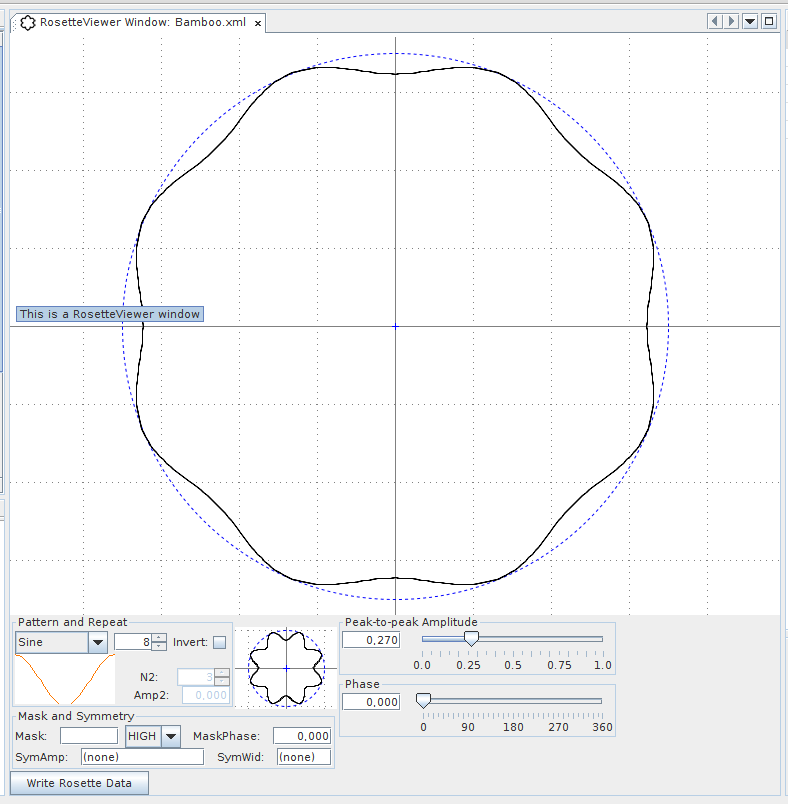The width and height of the screenshot is (788, 804).
Task: Click the MaskPhase value field
Action: [x=302, y=736]
